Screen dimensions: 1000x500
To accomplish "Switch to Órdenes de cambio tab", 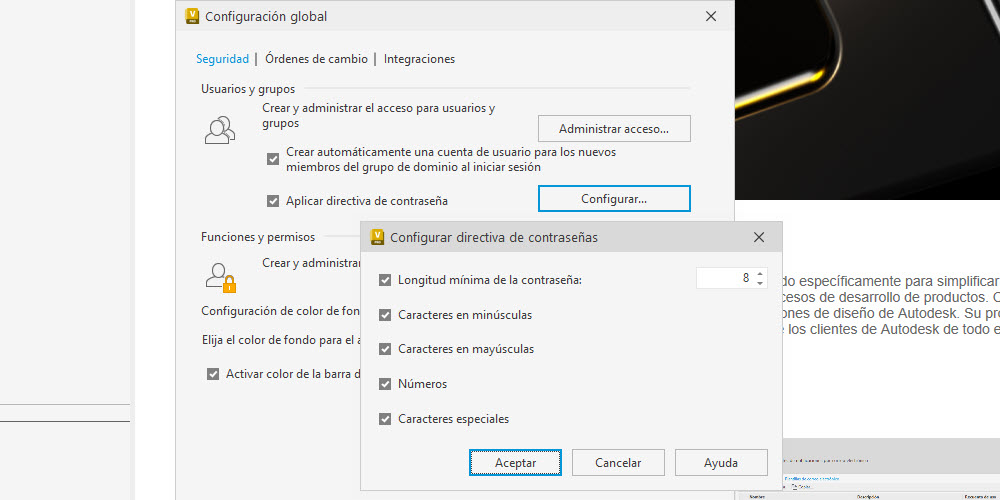I will [316, 59].
